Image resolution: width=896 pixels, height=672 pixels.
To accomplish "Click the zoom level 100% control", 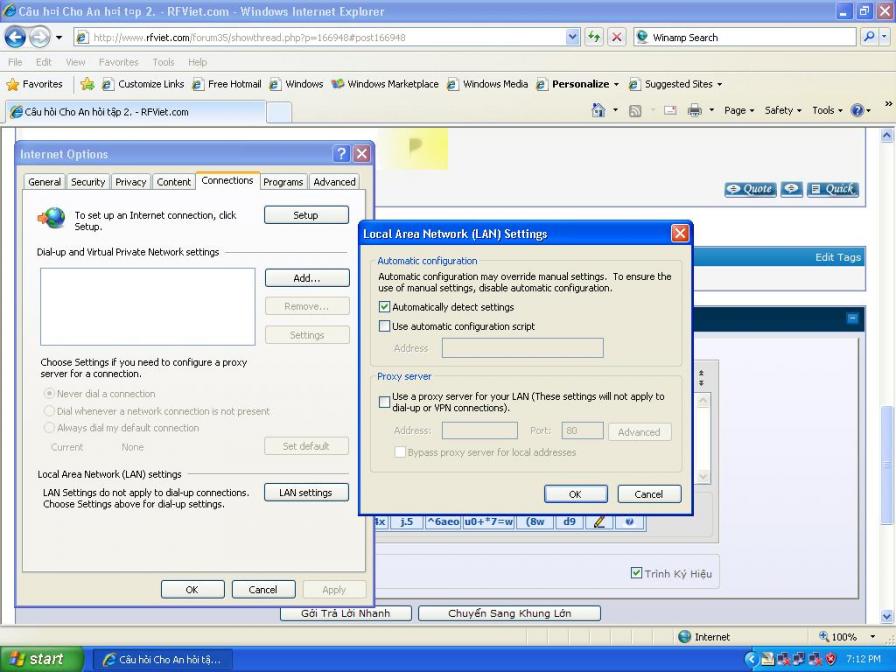I will 844,637.
